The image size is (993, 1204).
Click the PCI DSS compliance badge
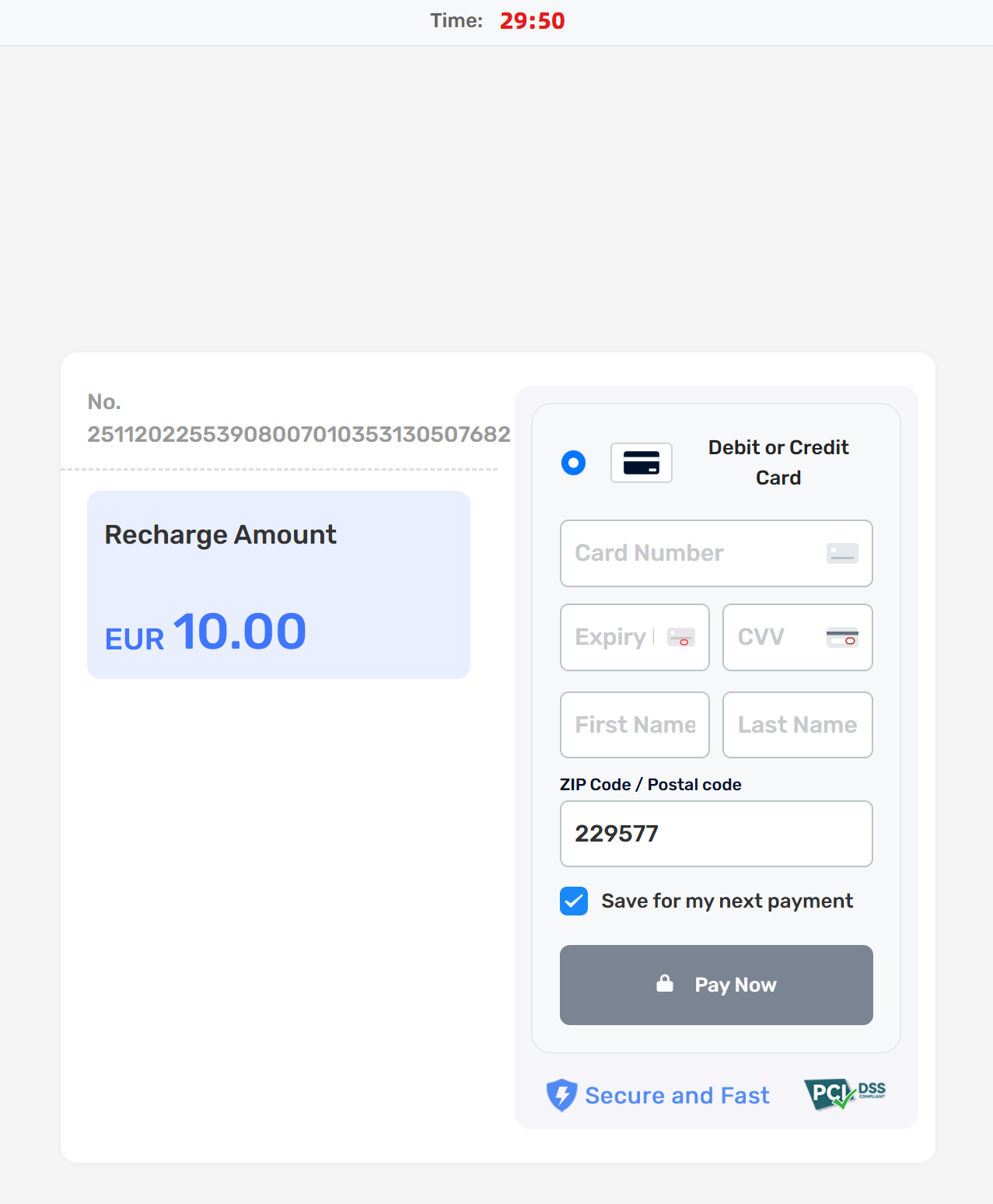pyautogui.click(x=844, y=1094)
